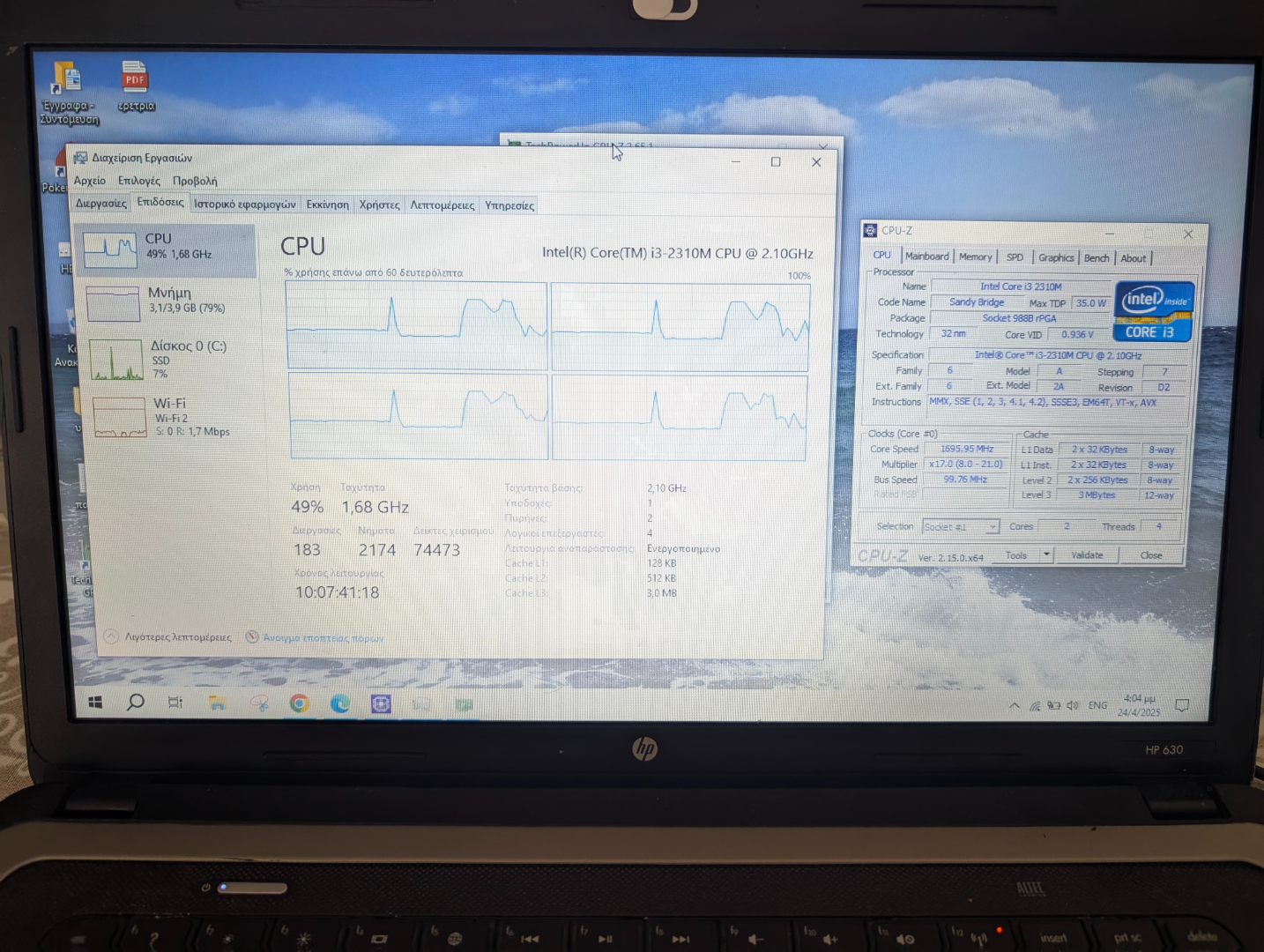
Task: Switch to the Επιδόσεις tab
Action: 160,202
